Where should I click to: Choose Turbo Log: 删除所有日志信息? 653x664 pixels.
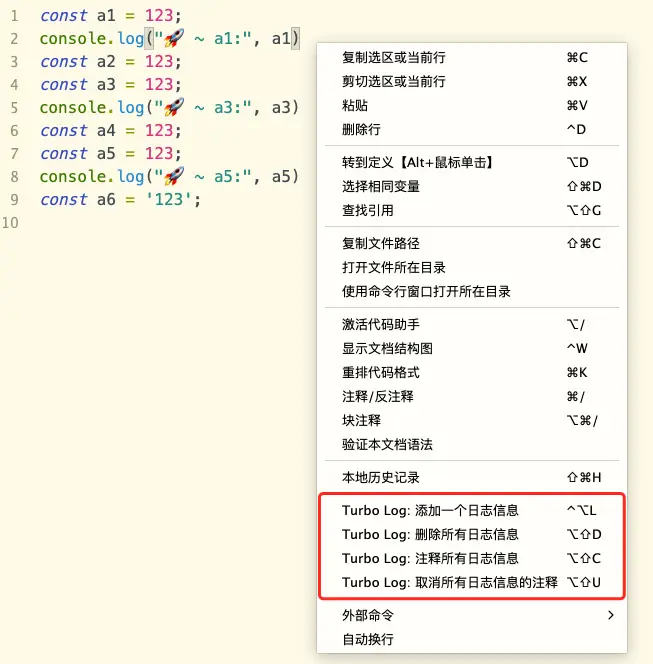coord(472,534)
